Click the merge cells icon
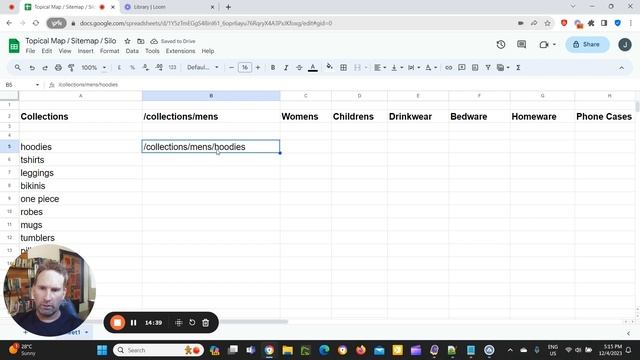The height and width of the screenshot is (360, 640). coord(358,67)
